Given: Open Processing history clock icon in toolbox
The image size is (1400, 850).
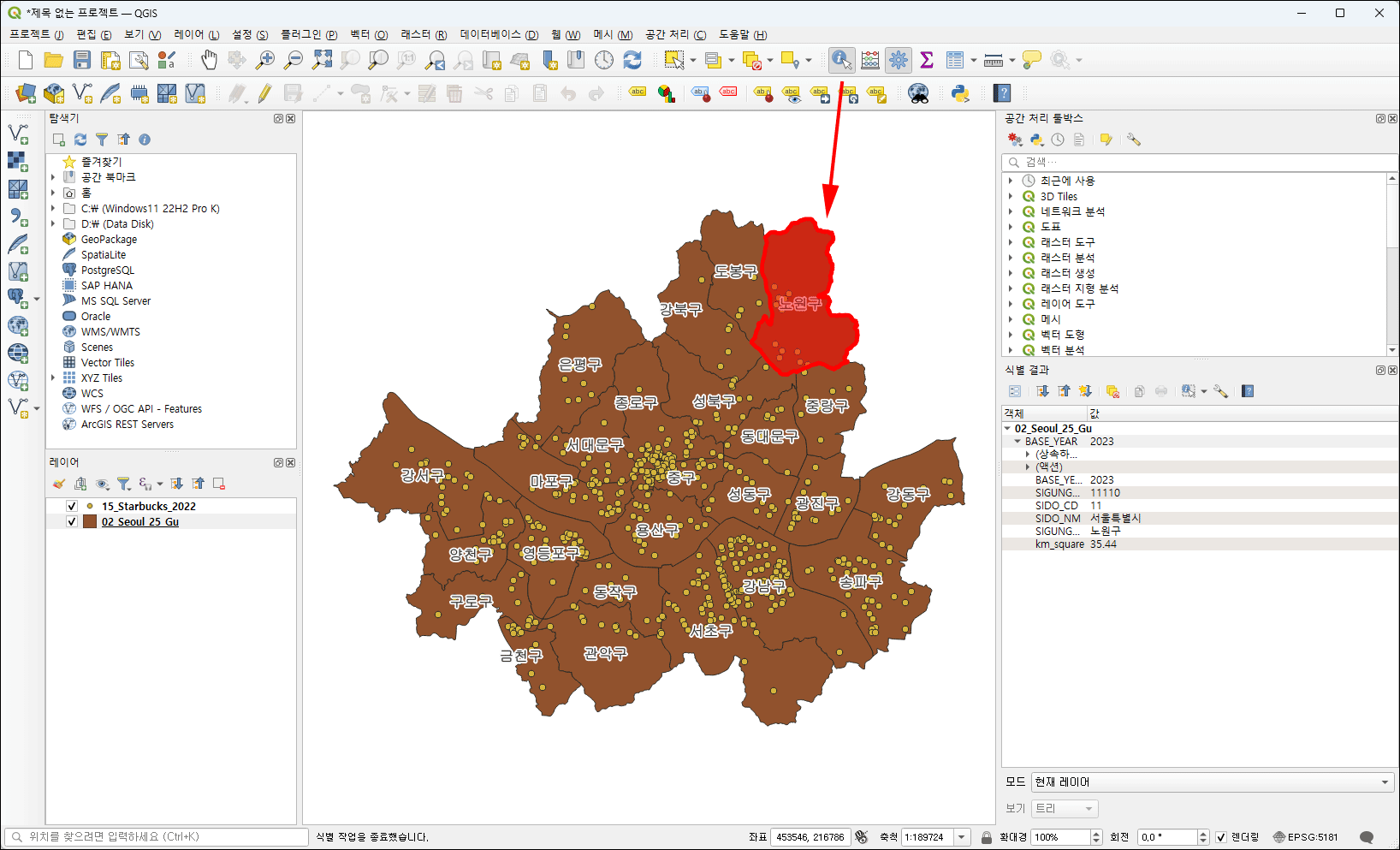Looking at the screenshot, I should pyautogui.click(x=1058, y=140).
